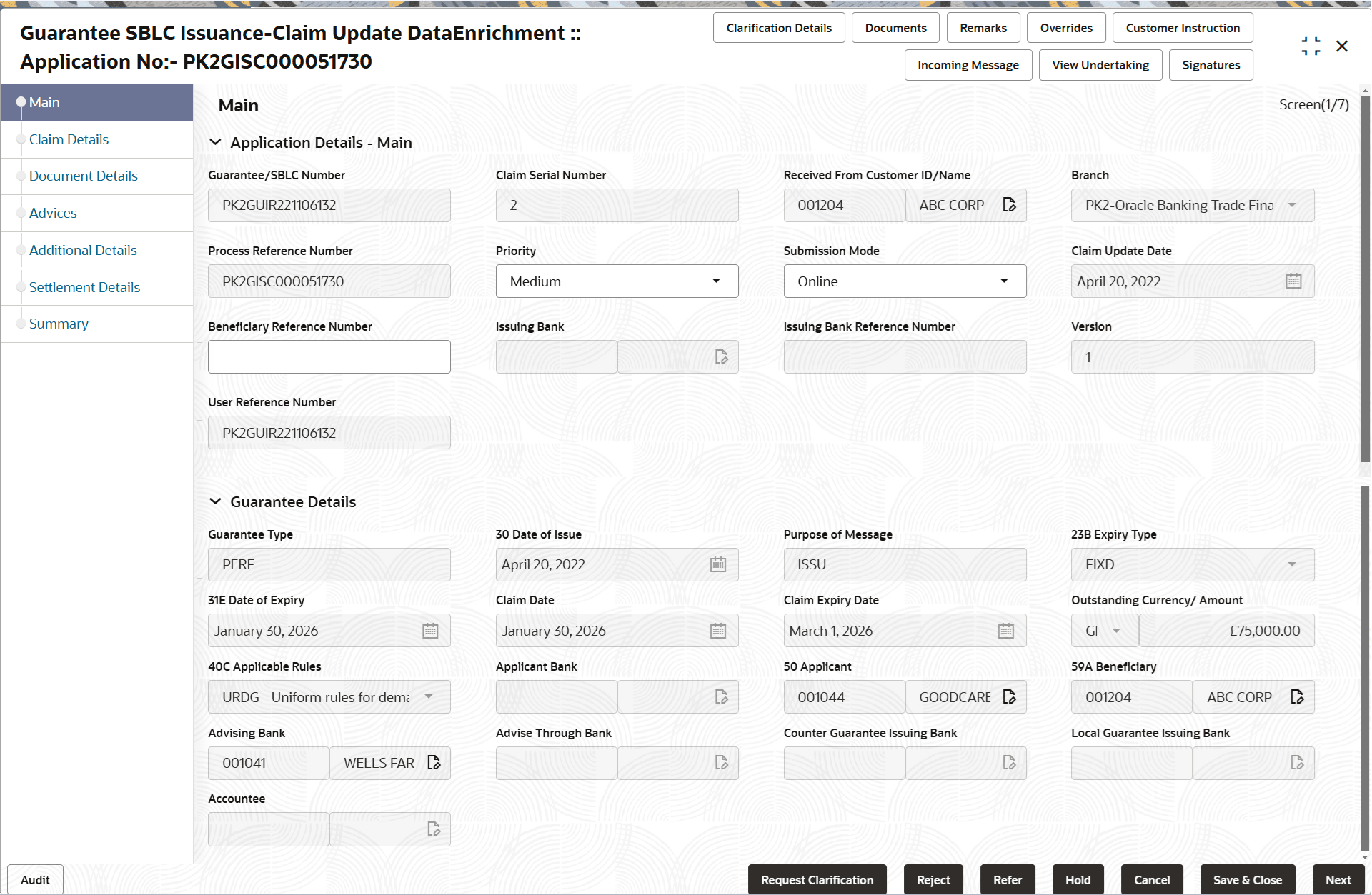Viewport: 1372px width, 895px height.
Task: Open the Claim Update Date calendar icon
Action: click(1293, 281)
